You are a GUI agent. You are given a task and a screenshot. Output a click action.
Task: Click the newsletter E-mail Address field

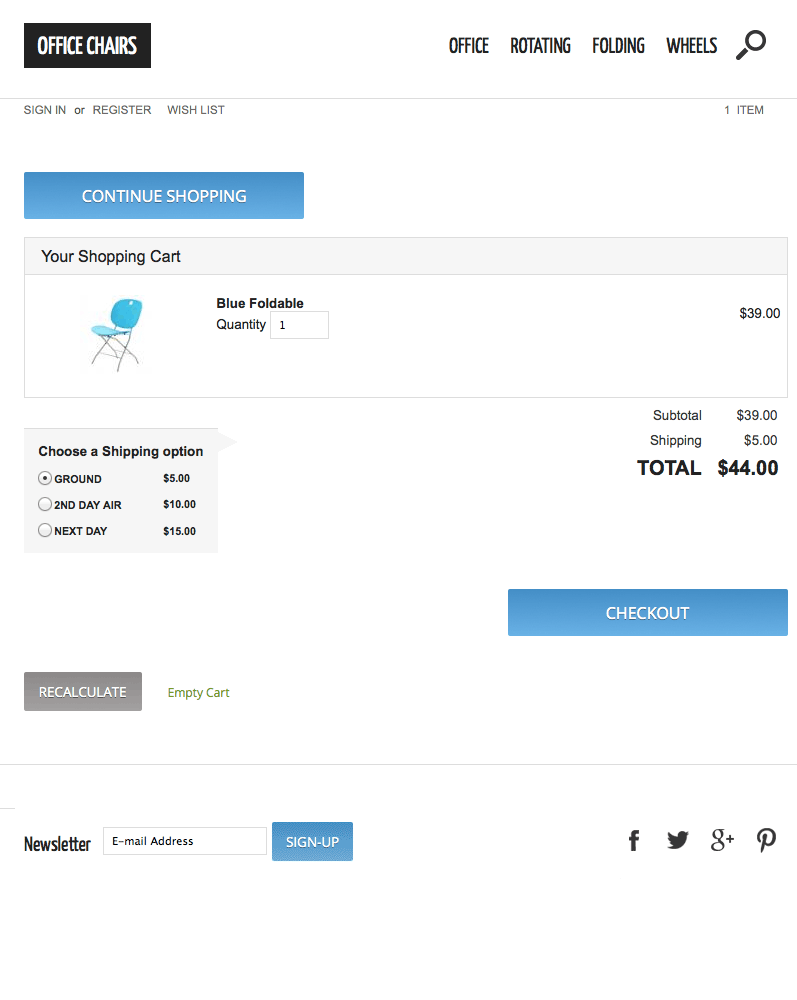tap(185, 841)
